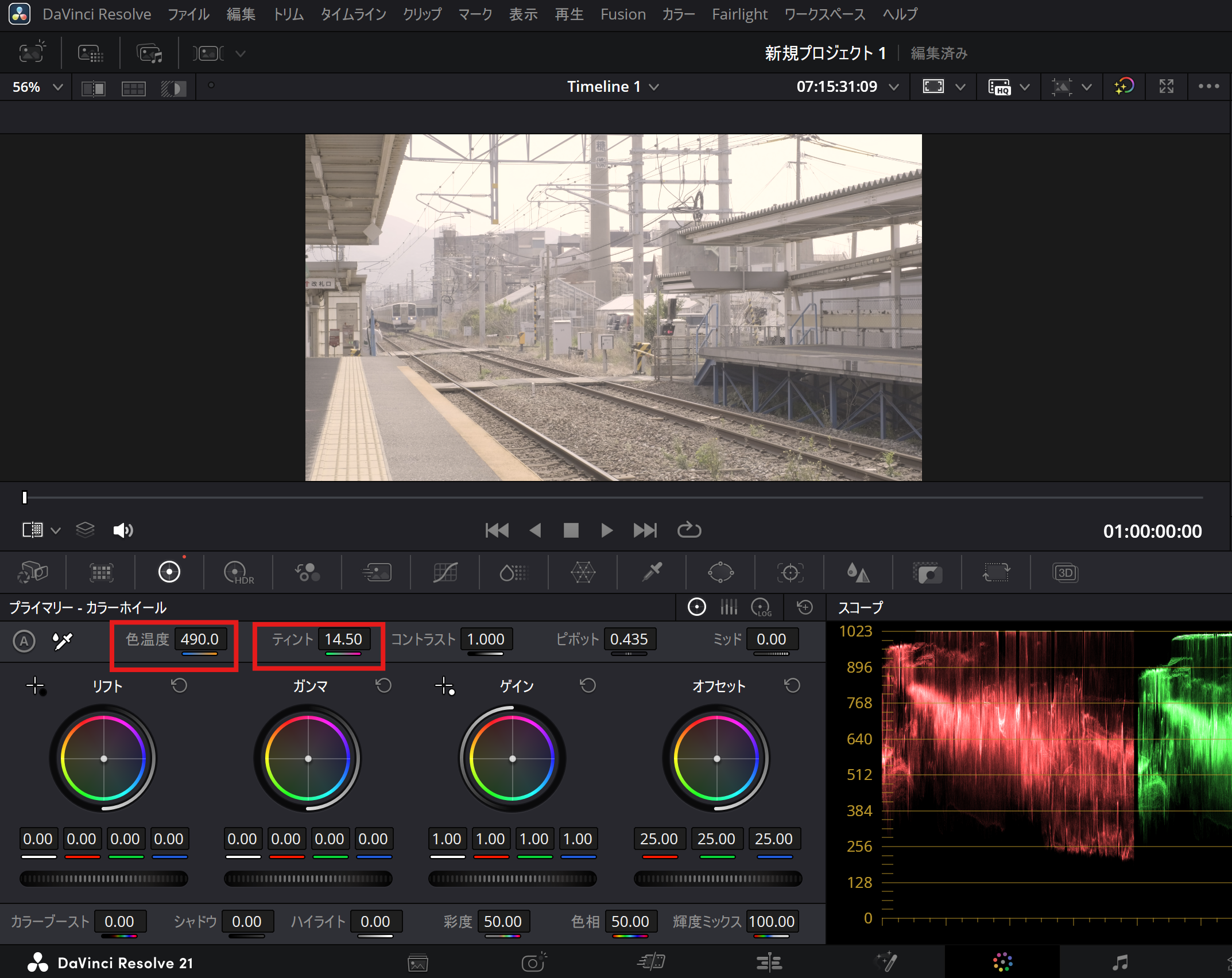
Task: Open the viewer three-dots options menu
Action: [x=1208, y=87]
